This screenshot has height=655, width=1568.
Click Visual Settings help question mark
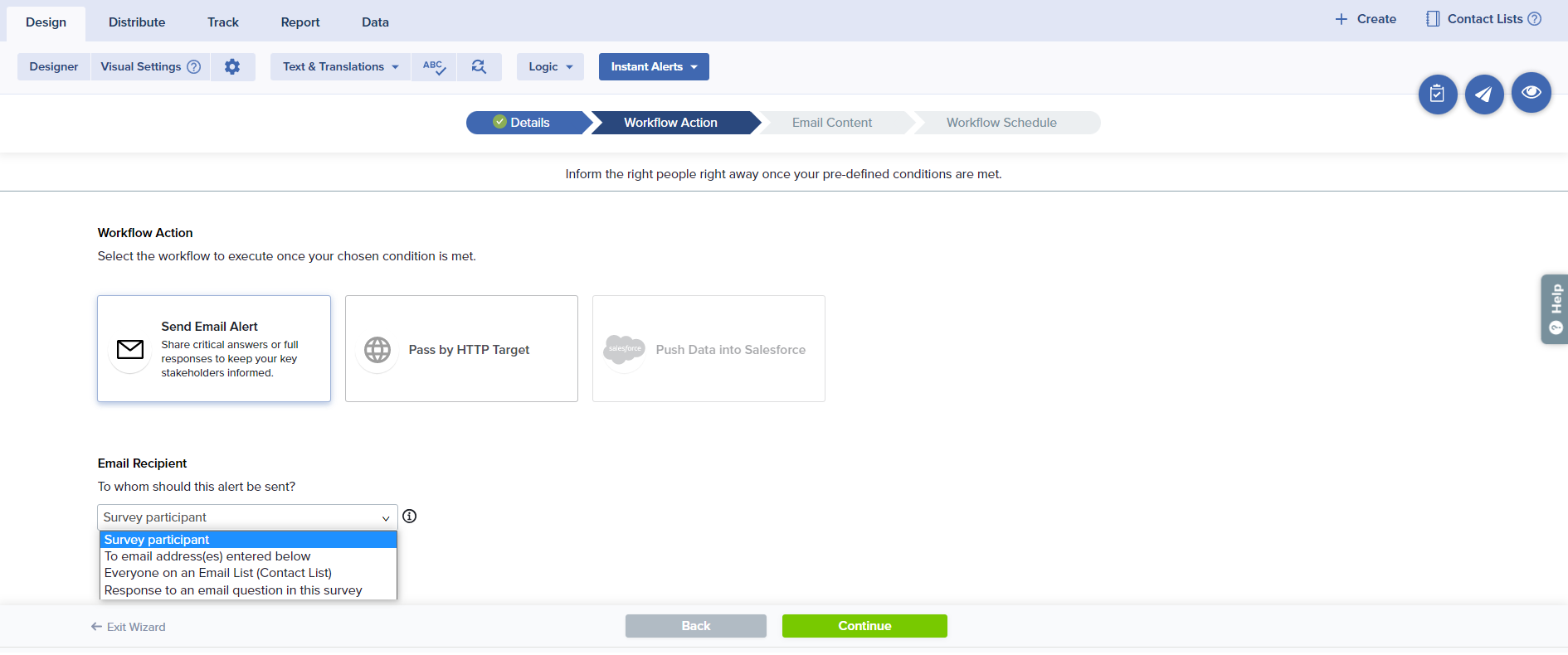pos(194,67)
